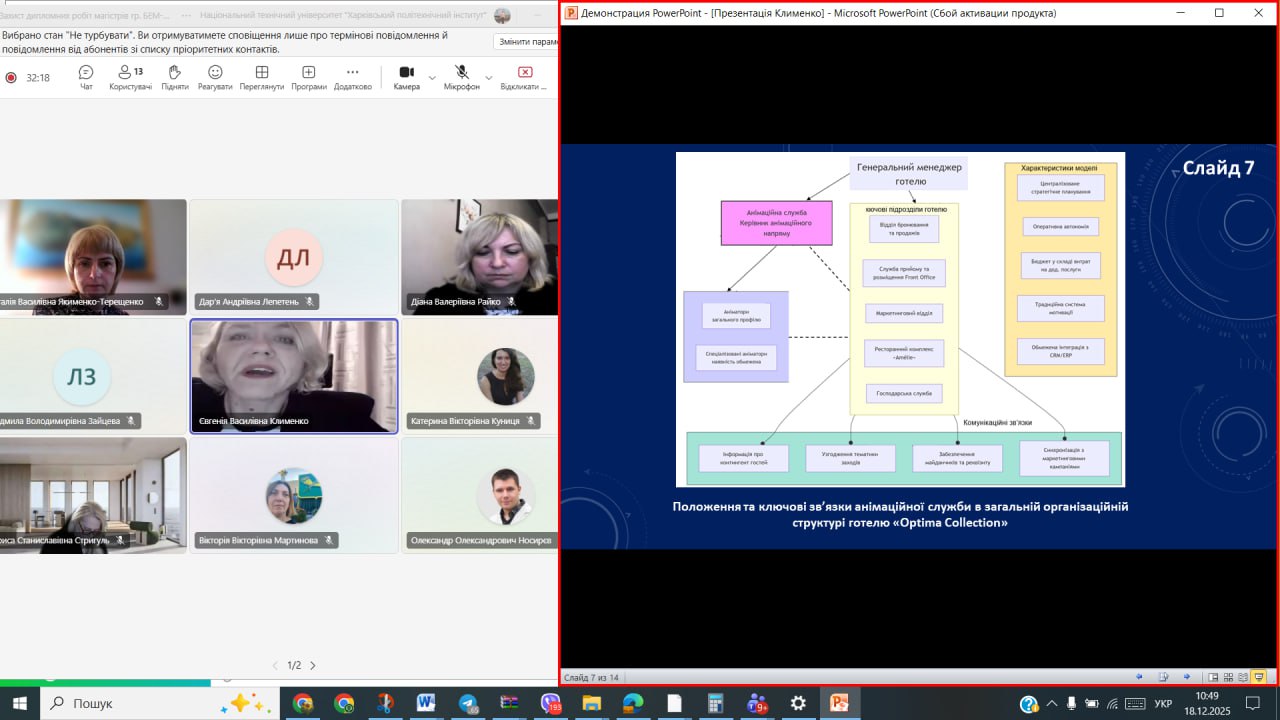The image size is (1280, 720).
Task: Expand the camera options dropdown arrow
Action: pyautogui.click(x=432, y=77)
